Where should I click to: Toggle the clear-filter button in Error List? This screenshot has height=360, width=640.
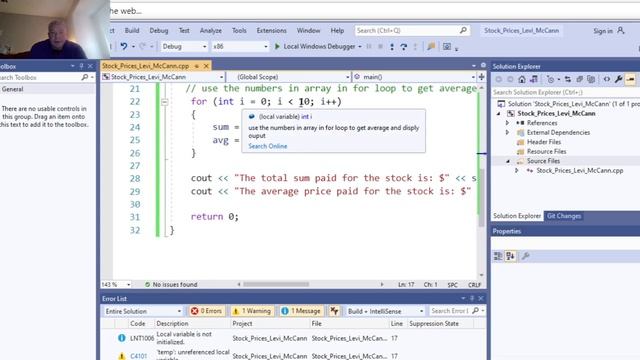click(334, 311)
